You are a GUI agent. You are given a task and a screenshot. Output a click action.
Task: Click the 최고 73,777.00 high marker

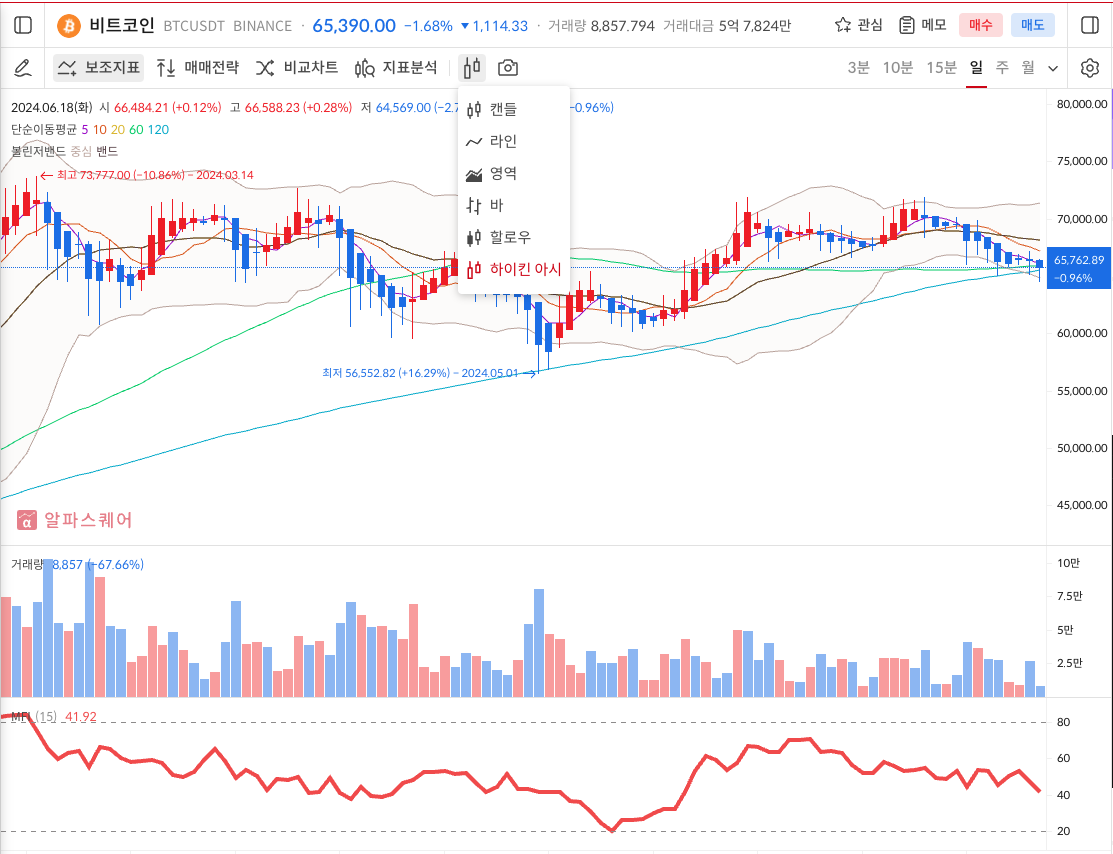(147, 175)
